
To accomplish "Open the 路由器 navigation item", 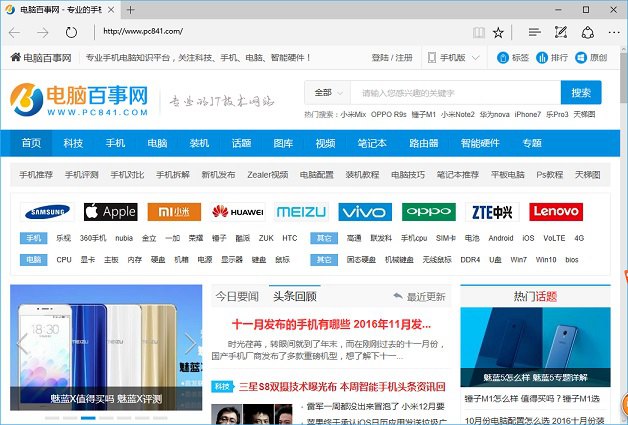I will point(424,143).
